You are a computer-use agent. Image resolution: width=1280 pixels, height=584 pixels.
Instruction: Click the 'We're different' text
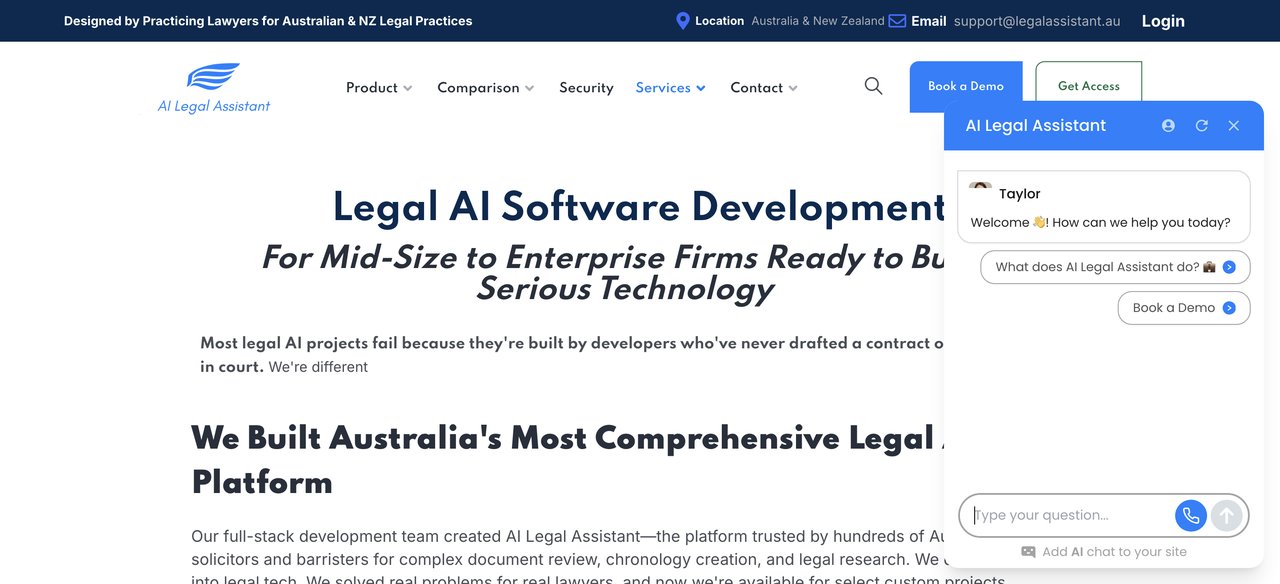point(318,367)
